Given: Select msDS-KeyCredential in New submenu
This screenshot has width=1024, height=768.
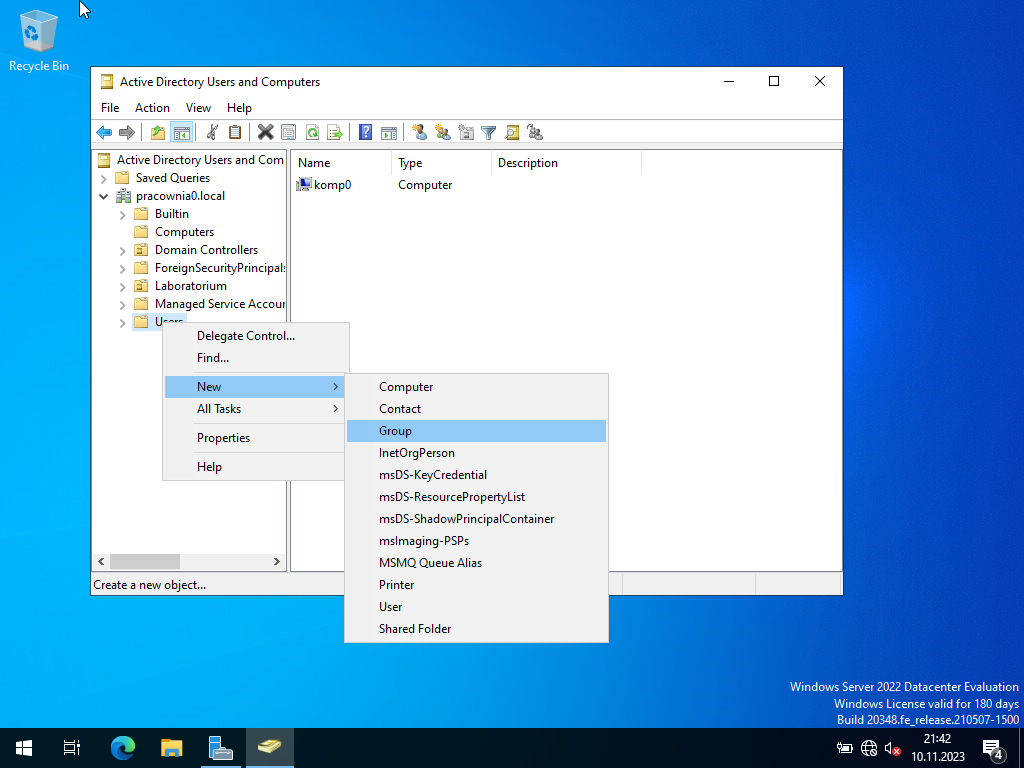Looking at the screenshot, I should pyautogui.click(x=476, y=475).
